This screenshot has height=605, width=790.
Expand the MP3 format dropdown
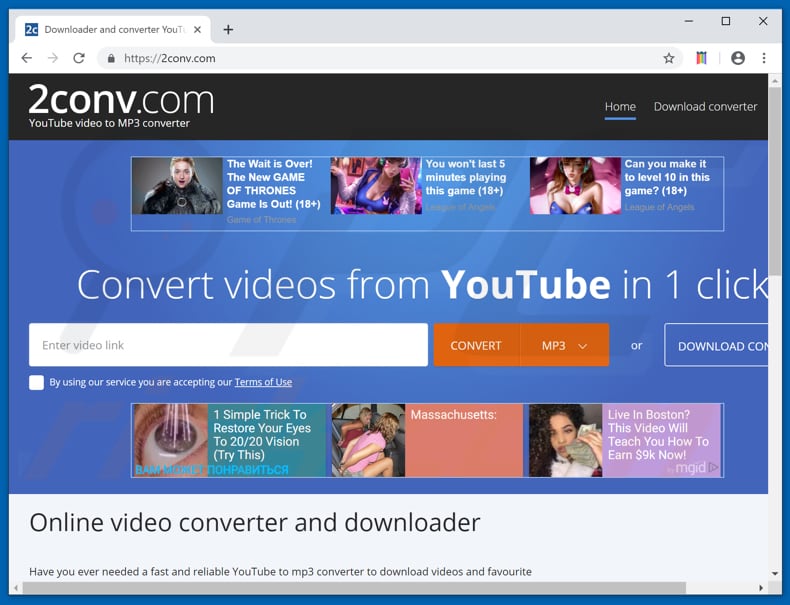coord(564,345)
